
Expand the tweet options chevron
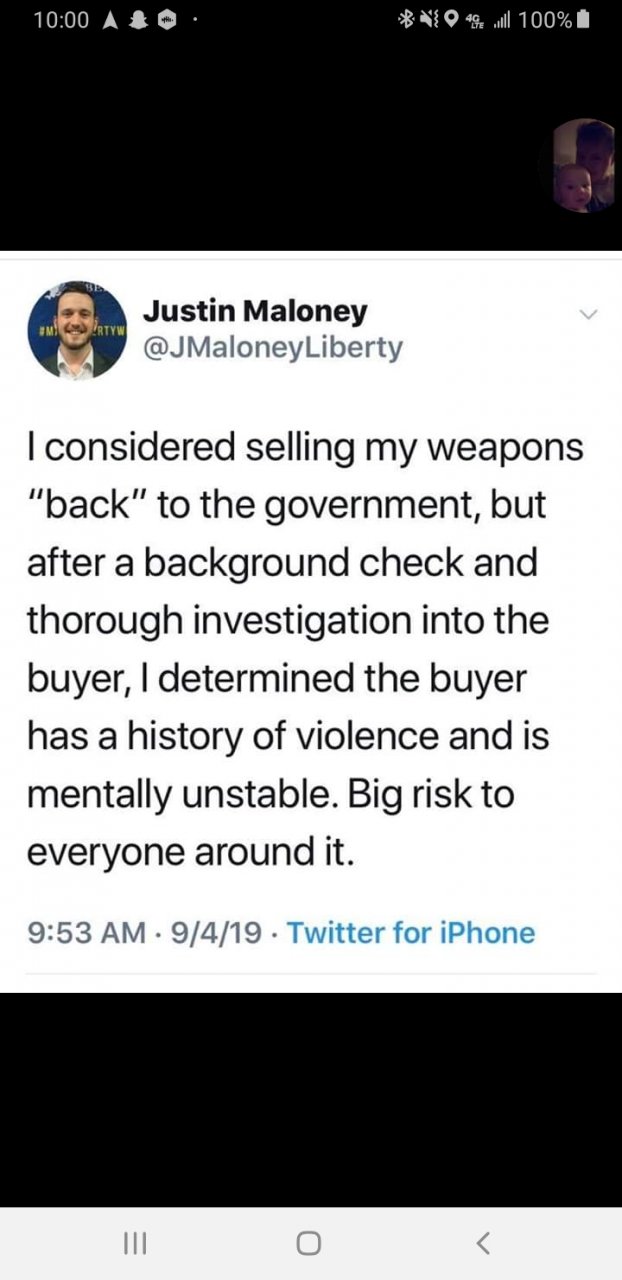[x=588, y=315]
